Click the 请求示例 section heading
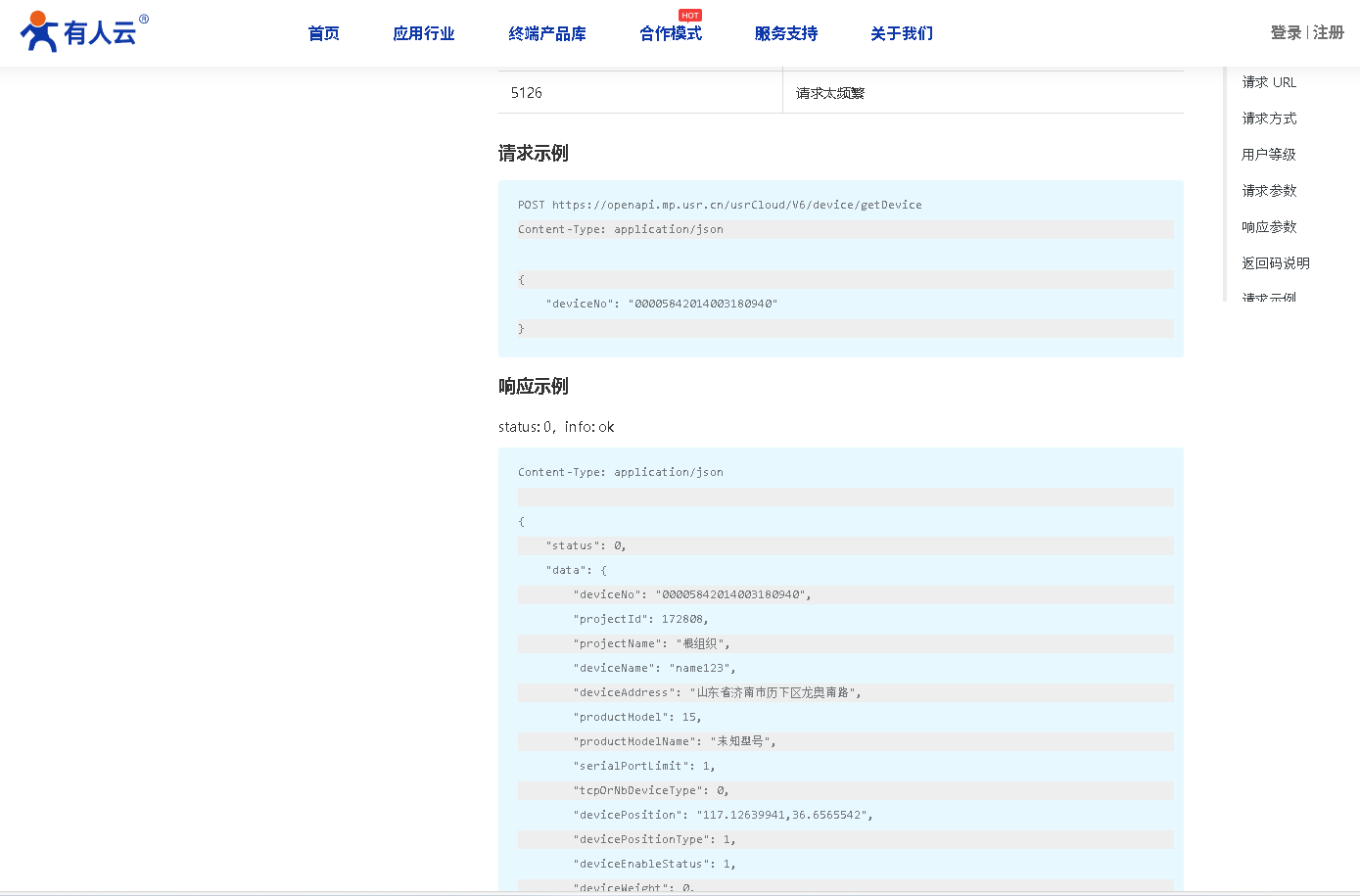Image resolution: width=1360 pixels, height=896 pixels. click(534, 153)
